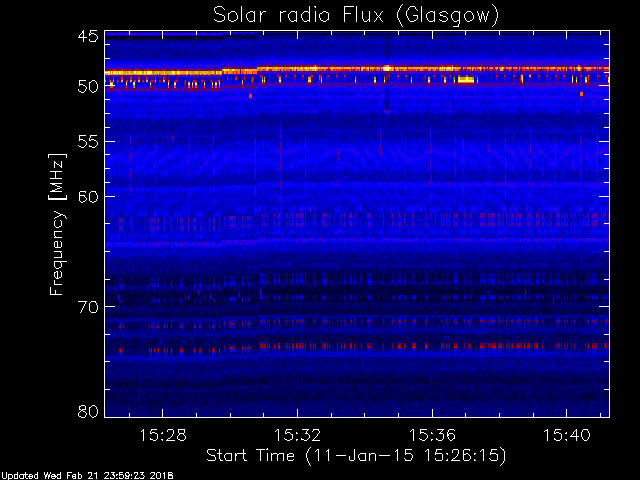Select the 15:32 time tick label
The width and height of the screenshot is (640, 480).
pos(301,435)
